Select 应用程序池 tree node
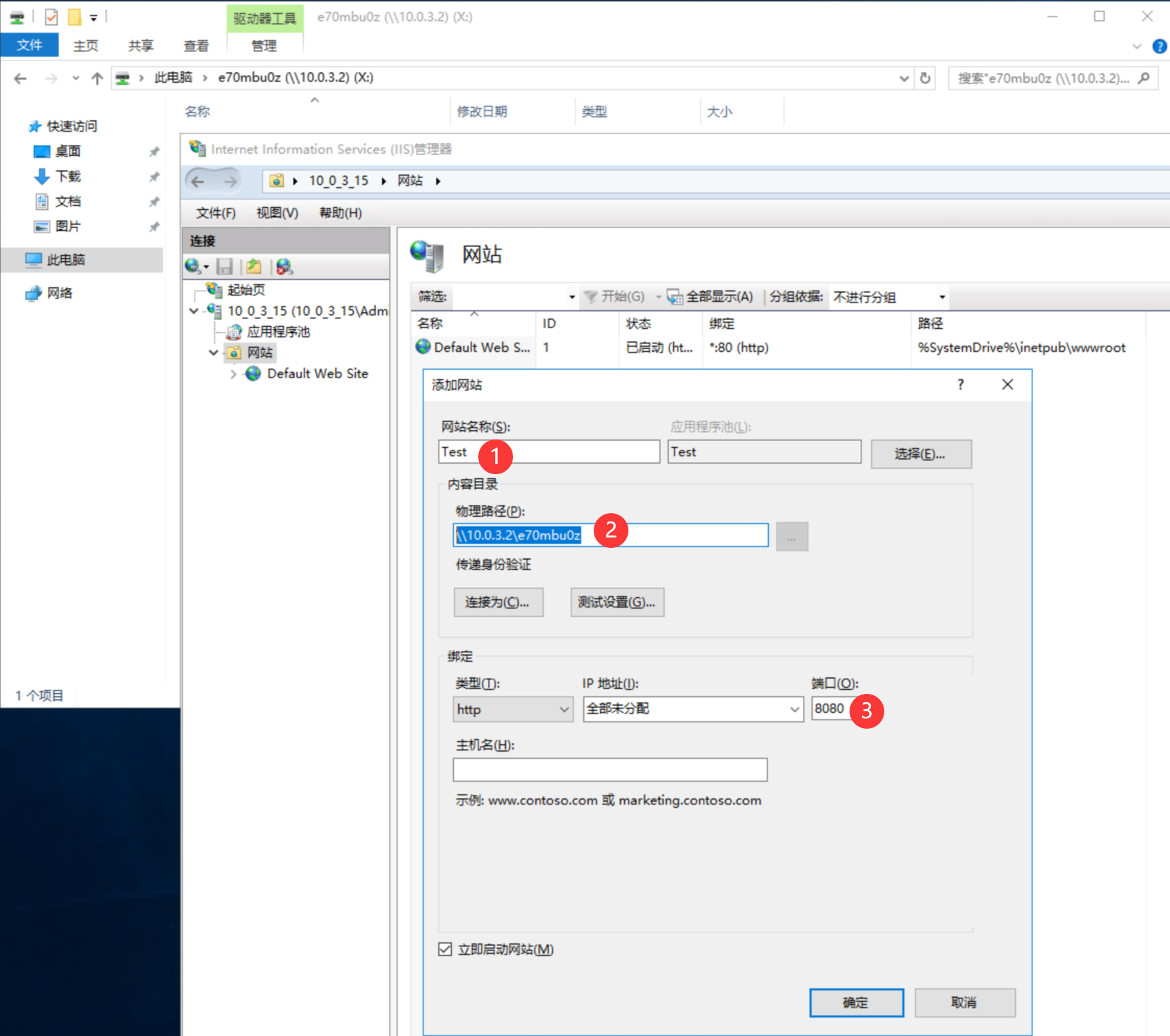The width and height of the screenshot is (1170, 1036). click(278, 332)
